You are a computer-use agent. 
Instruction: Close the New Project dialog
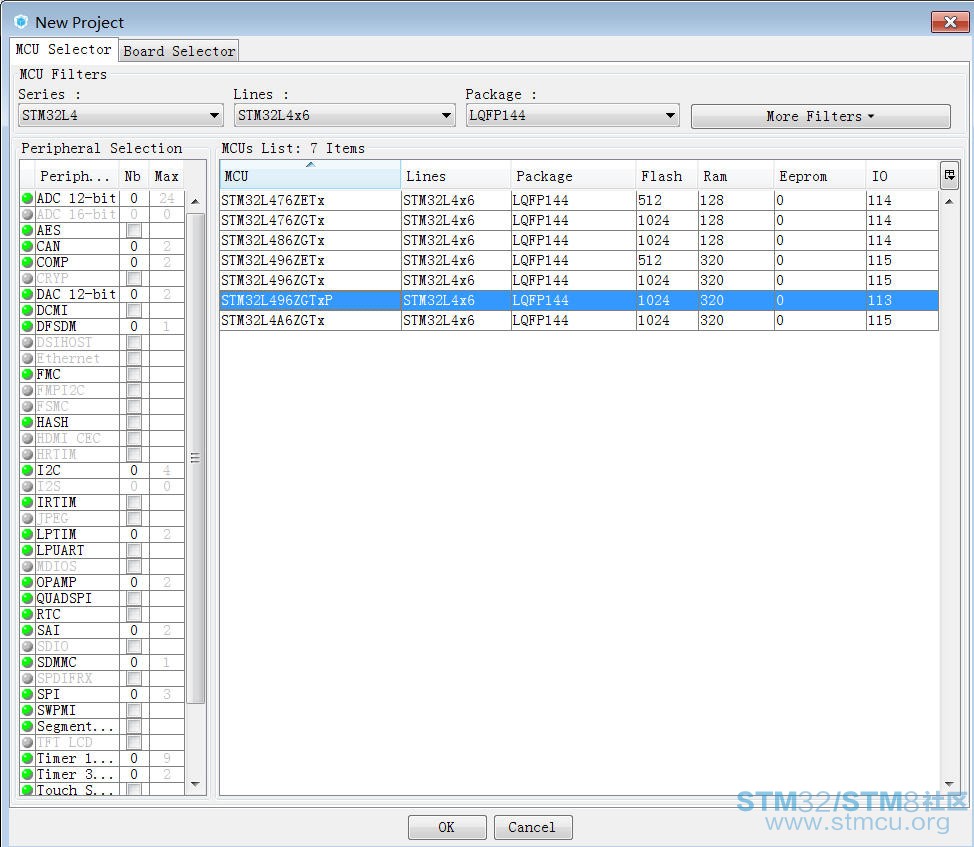[949, 22]
